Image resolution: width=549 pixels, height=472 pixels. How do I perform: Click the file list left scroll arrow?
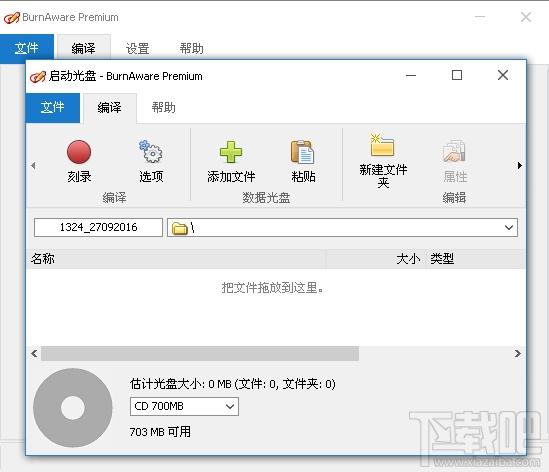point(34,354)
